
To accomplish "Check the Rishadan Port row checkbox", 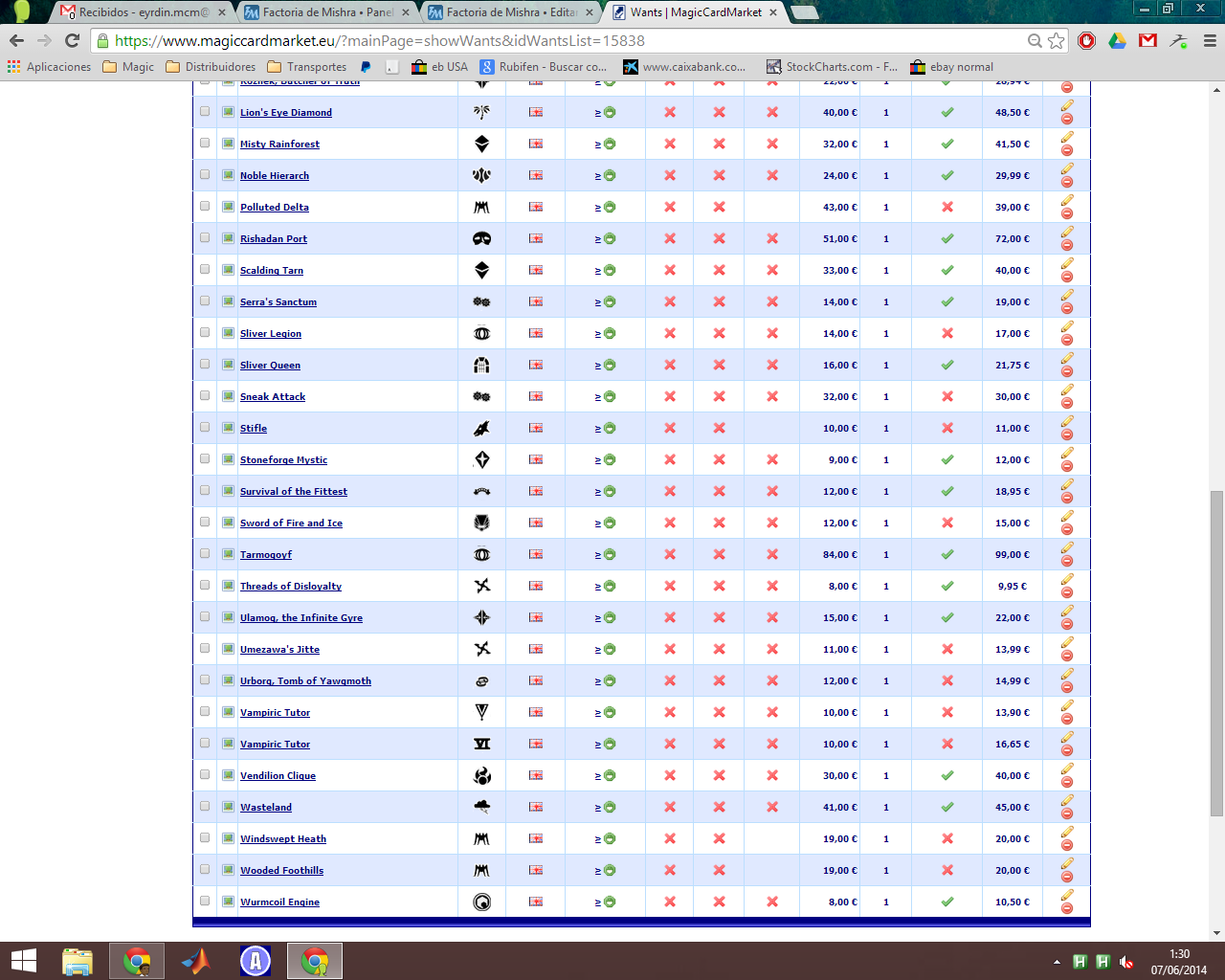I will (x=205, y=237).
